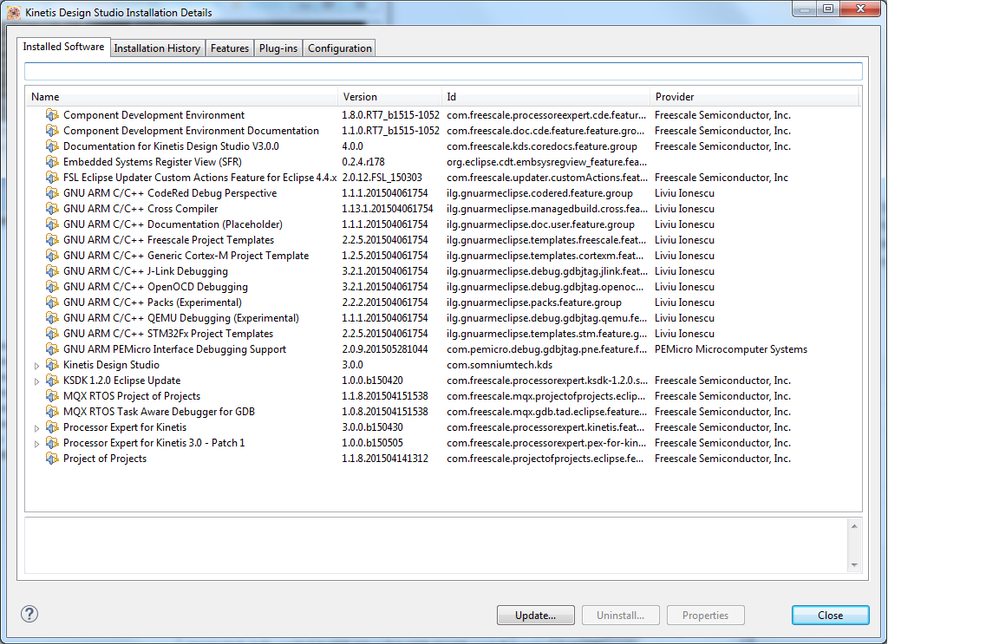This screenshot has width=999, height=644.
Task: Click icon for Documentation for Kinetis Design Studio V3.0.0
Action: tap(52, 147)
